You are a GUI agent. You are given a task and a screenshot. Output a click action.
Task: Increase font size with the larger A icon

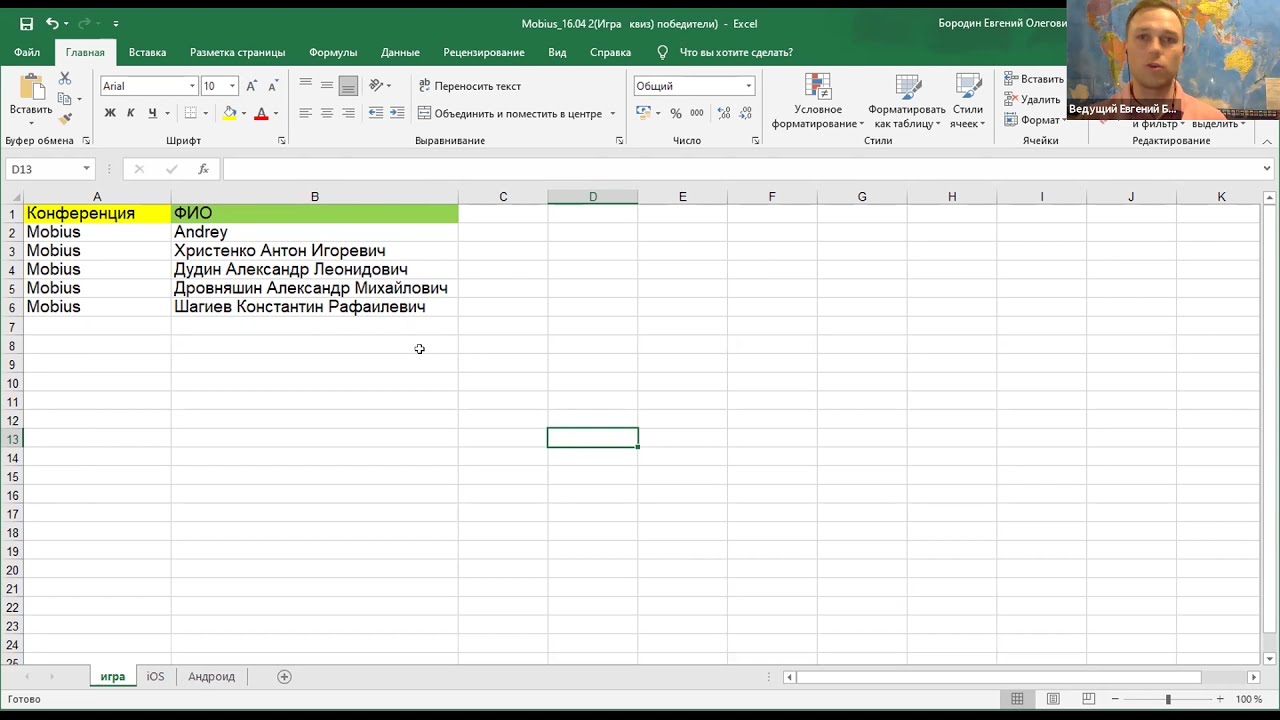pyautogui.click(x=251, y=86)
